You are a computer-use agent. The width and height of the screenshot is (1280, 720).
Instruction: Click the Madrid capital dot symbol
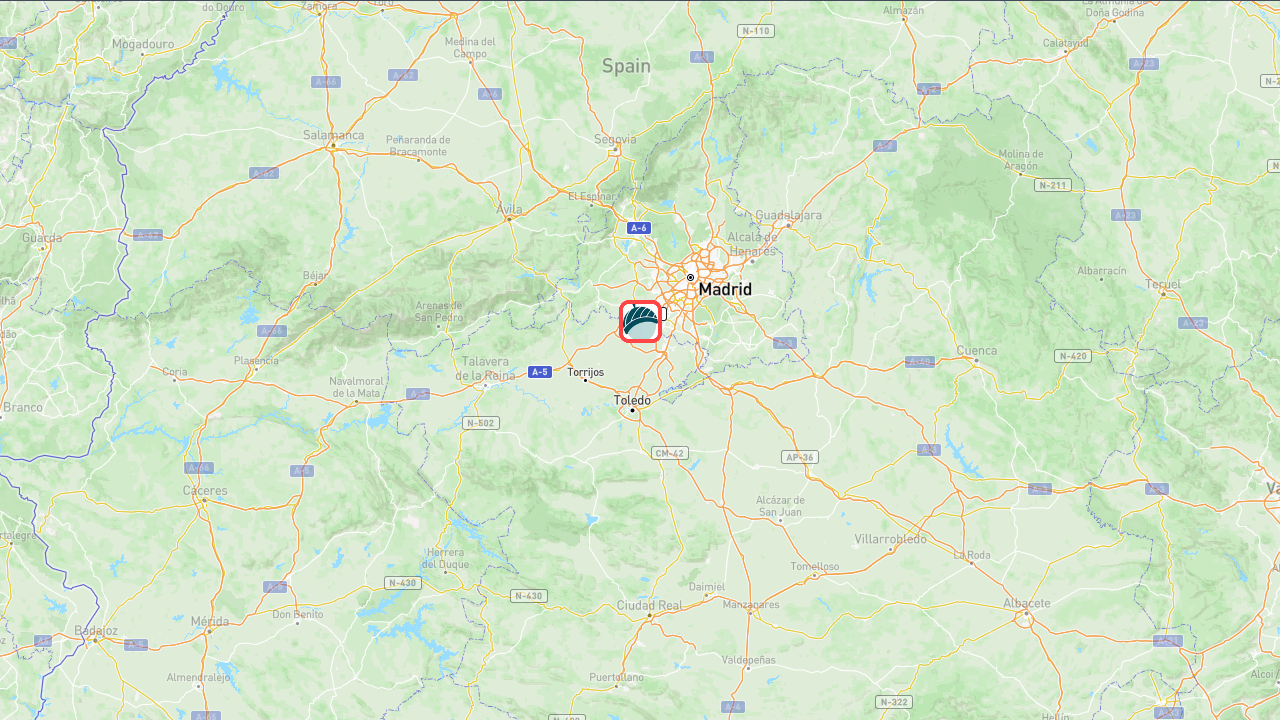coord(690,277)
